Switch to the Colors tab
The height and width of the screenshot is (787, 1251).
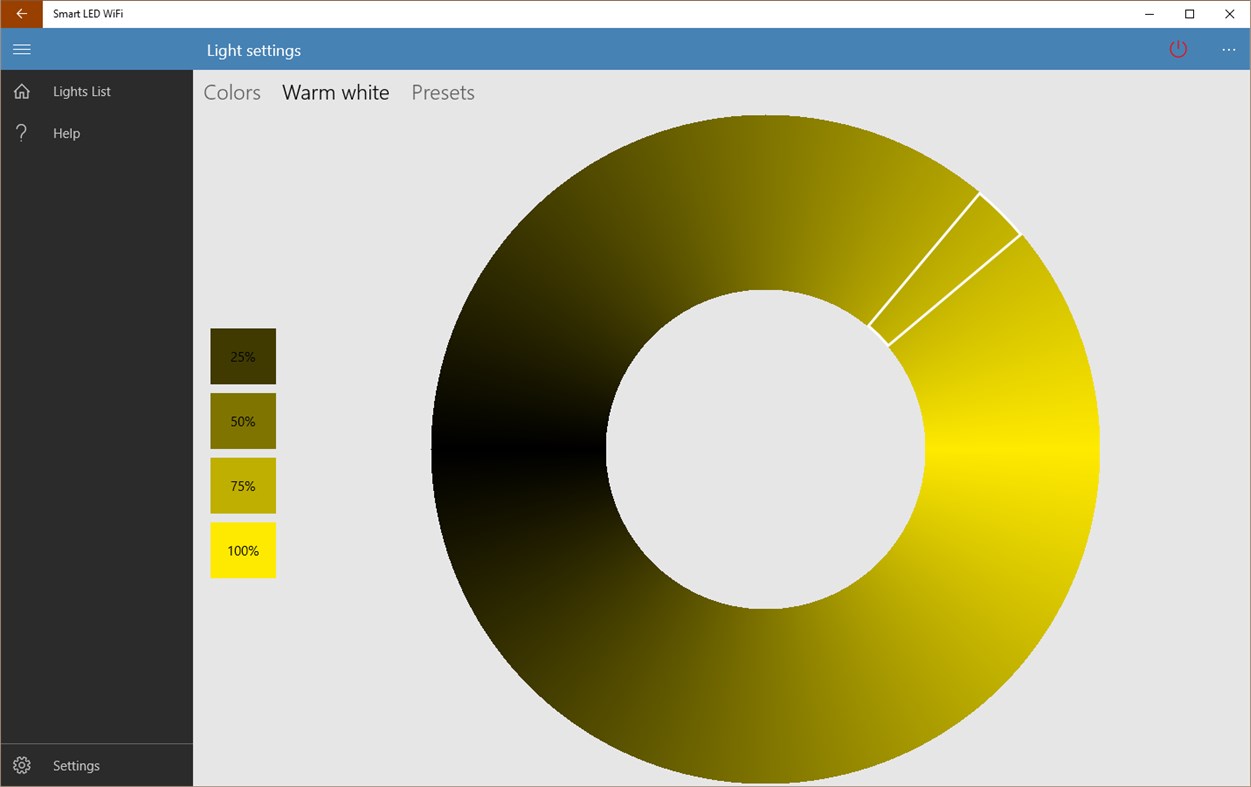232,92
